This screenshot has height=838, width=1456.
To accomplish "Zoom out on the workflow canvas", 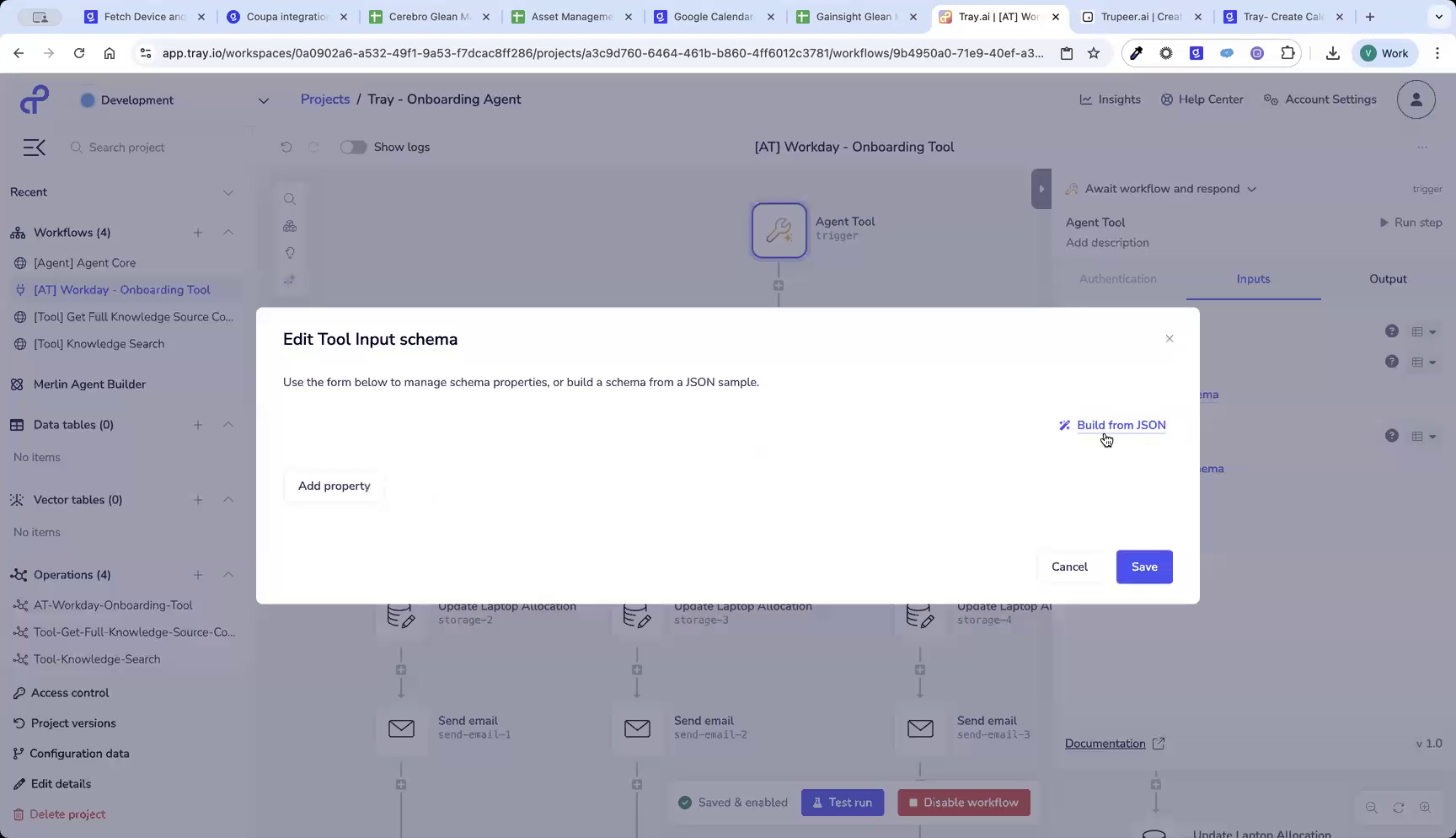I will (x=1372, y=807).
